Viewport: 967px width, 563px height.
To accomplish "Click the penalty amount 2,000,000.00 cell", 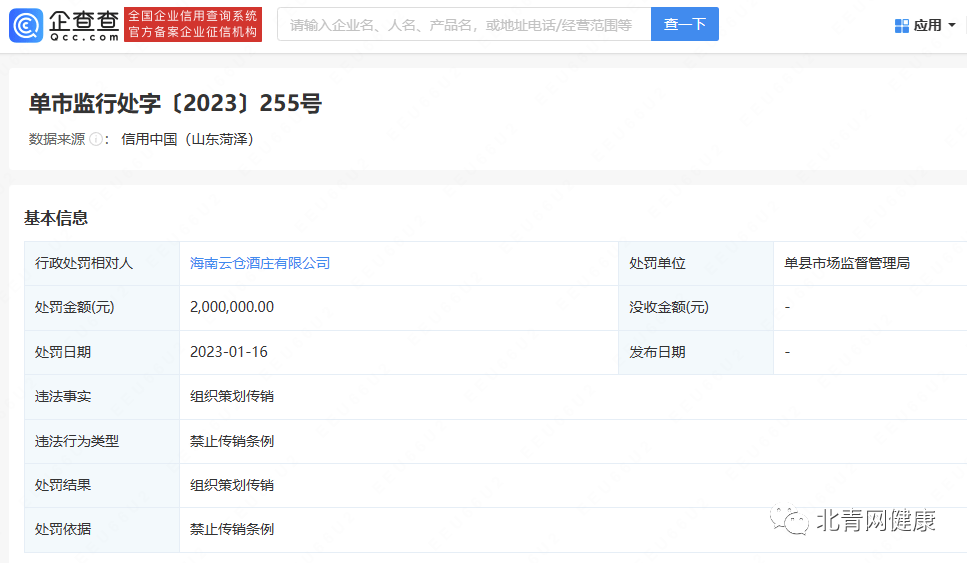I will pos(232,307).
